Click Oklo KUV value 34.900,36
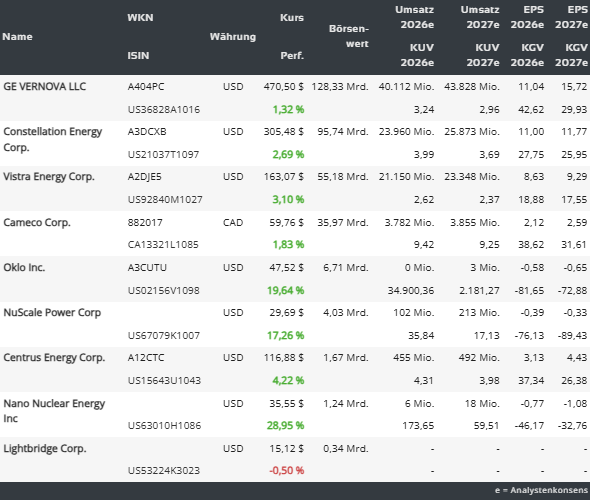The image size is (590, 500). 411,290
